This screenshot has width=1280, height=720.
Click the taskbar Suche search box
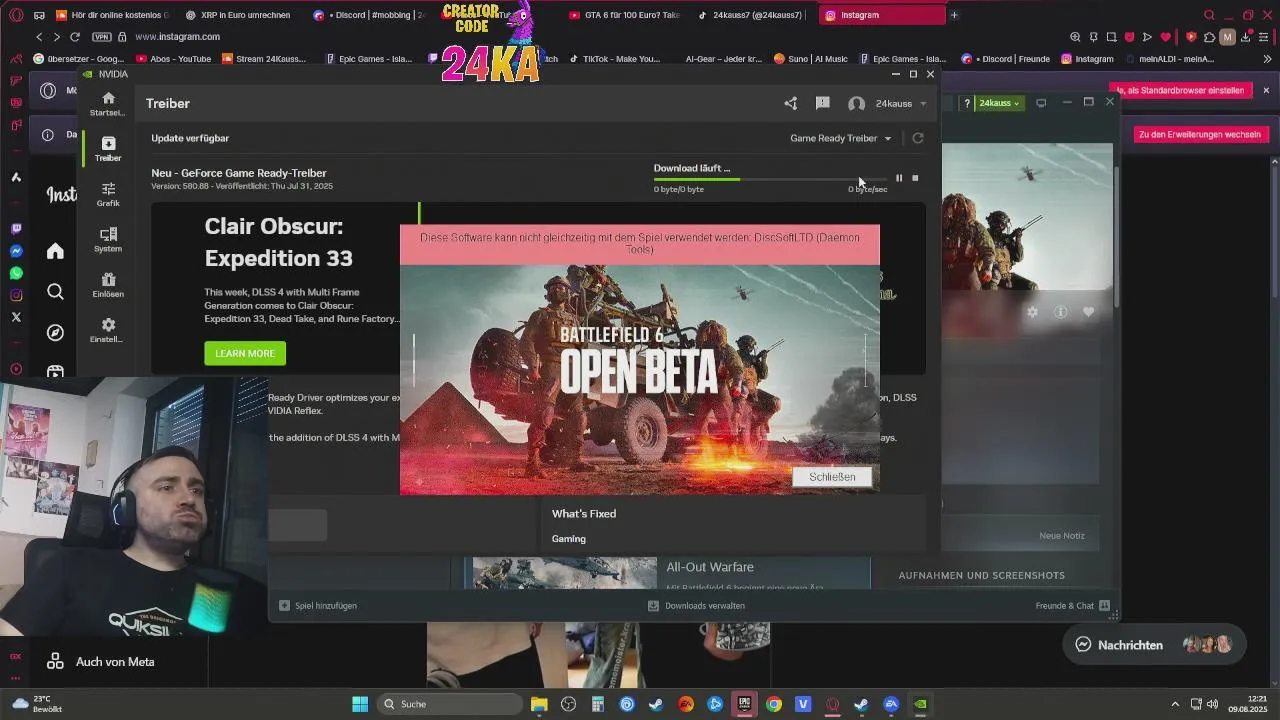tap(450, 704)
